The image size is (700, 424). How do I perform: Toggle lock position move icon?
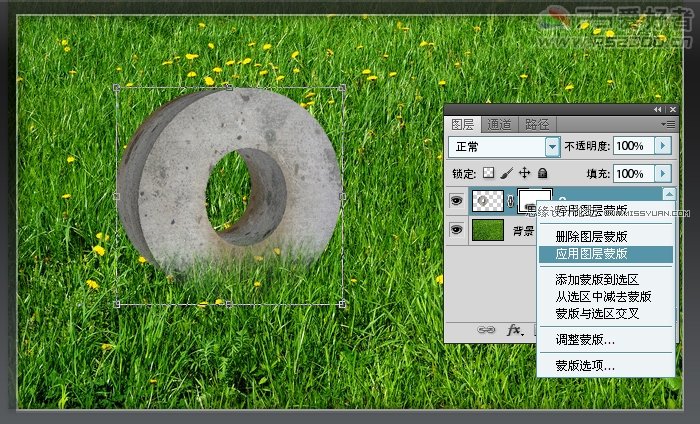point(525,173)
